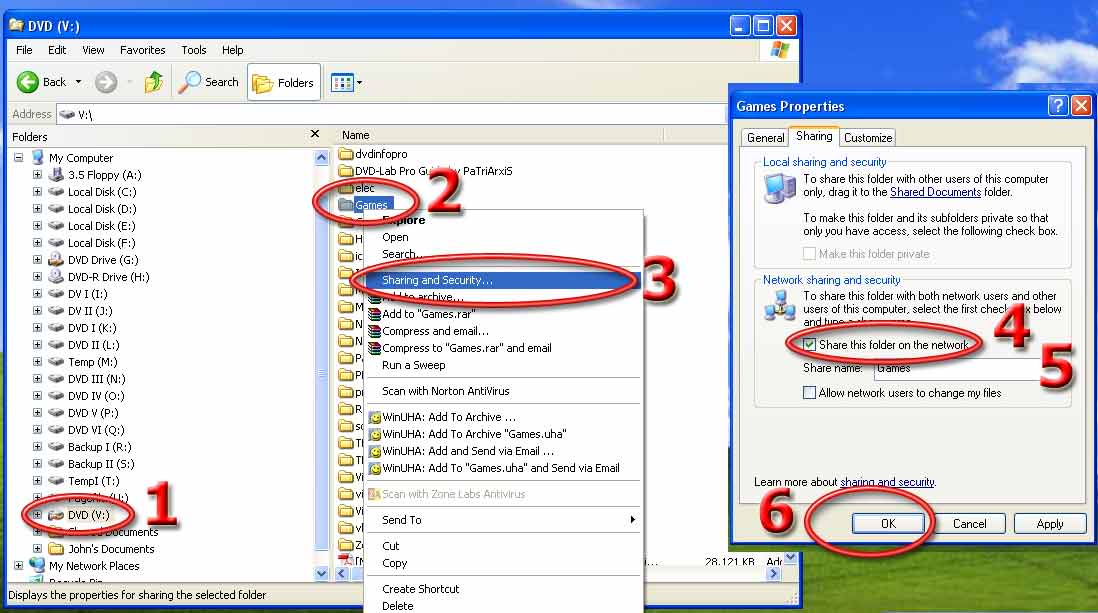
Task: Open the Views icon dropdown
Action: tap(346, 82)
